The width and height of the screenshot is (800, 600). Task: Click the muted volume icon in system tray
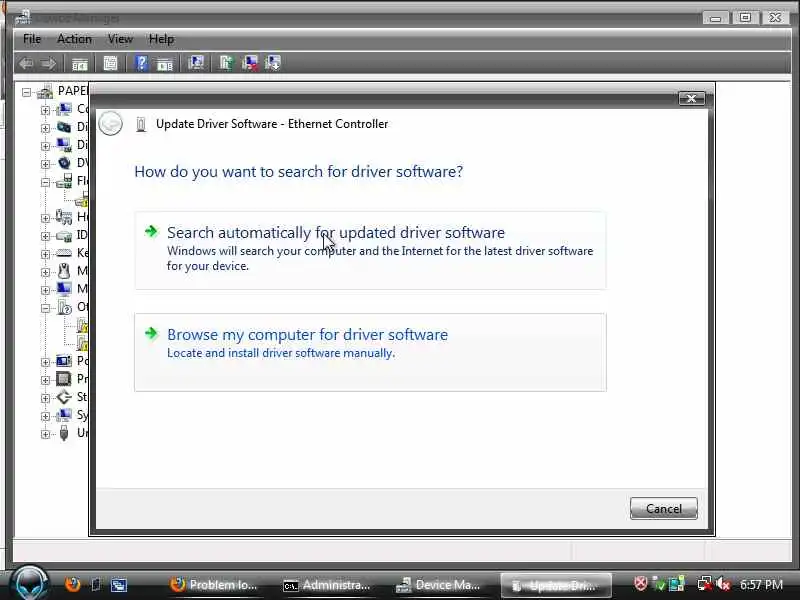(x=723, y=584)
